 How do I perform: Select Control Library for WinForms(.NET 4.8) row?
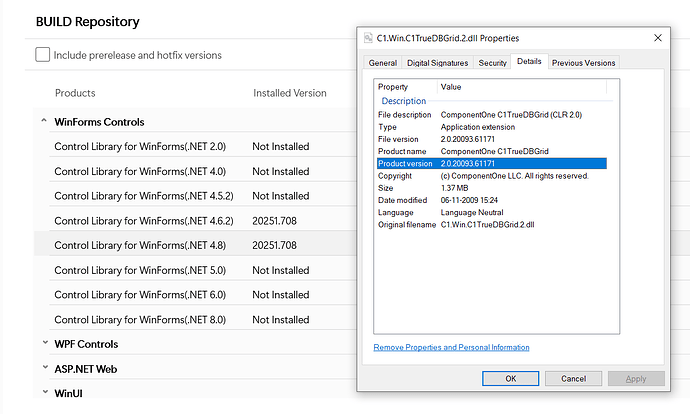[x=196, y=245]
